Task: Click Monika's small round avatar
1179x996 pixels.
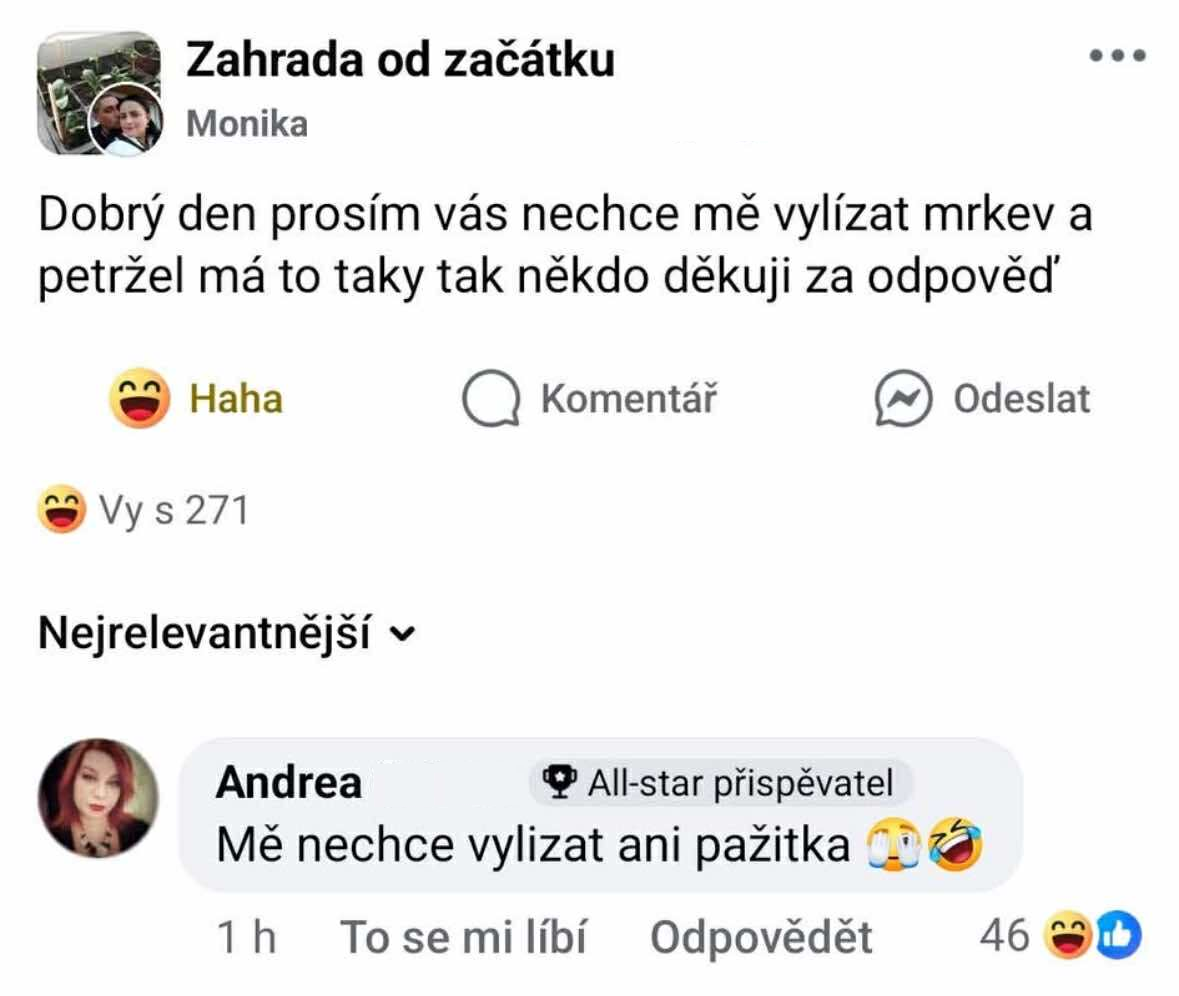Action: click(125, 120)
